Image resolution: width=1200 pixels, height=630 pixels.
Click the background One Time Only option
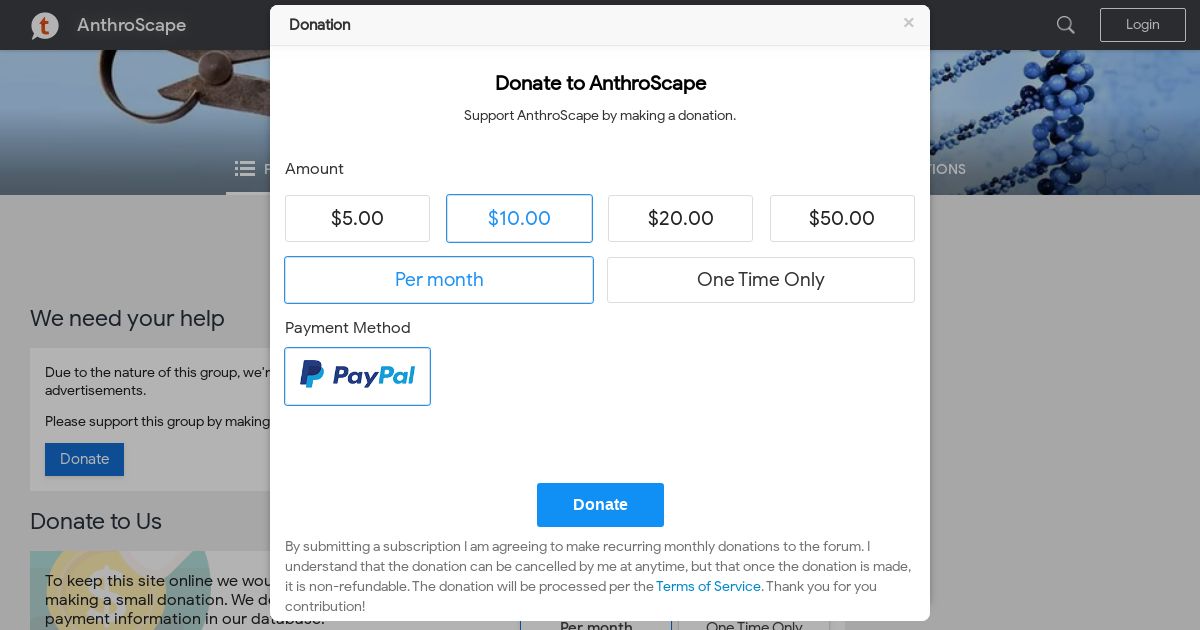754,625
